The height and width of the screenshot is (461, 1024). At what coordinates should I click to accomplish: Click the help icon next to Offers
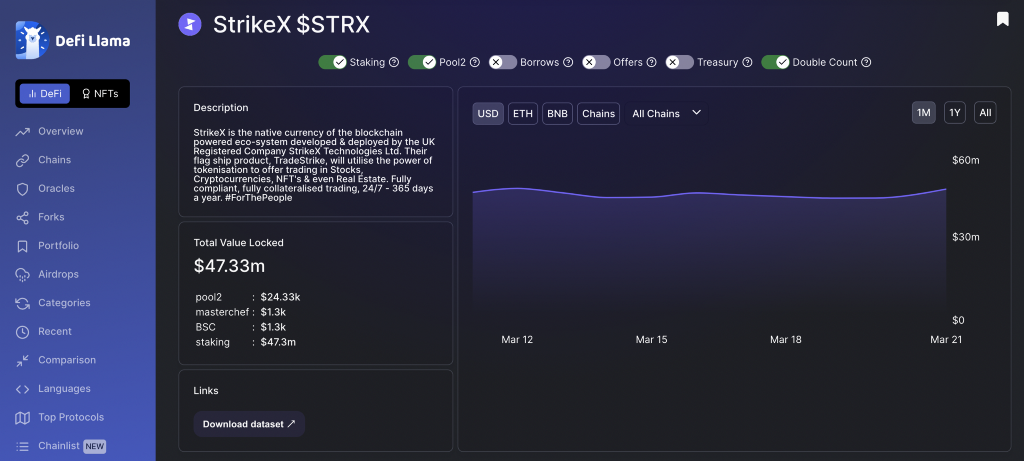[651, 63]
